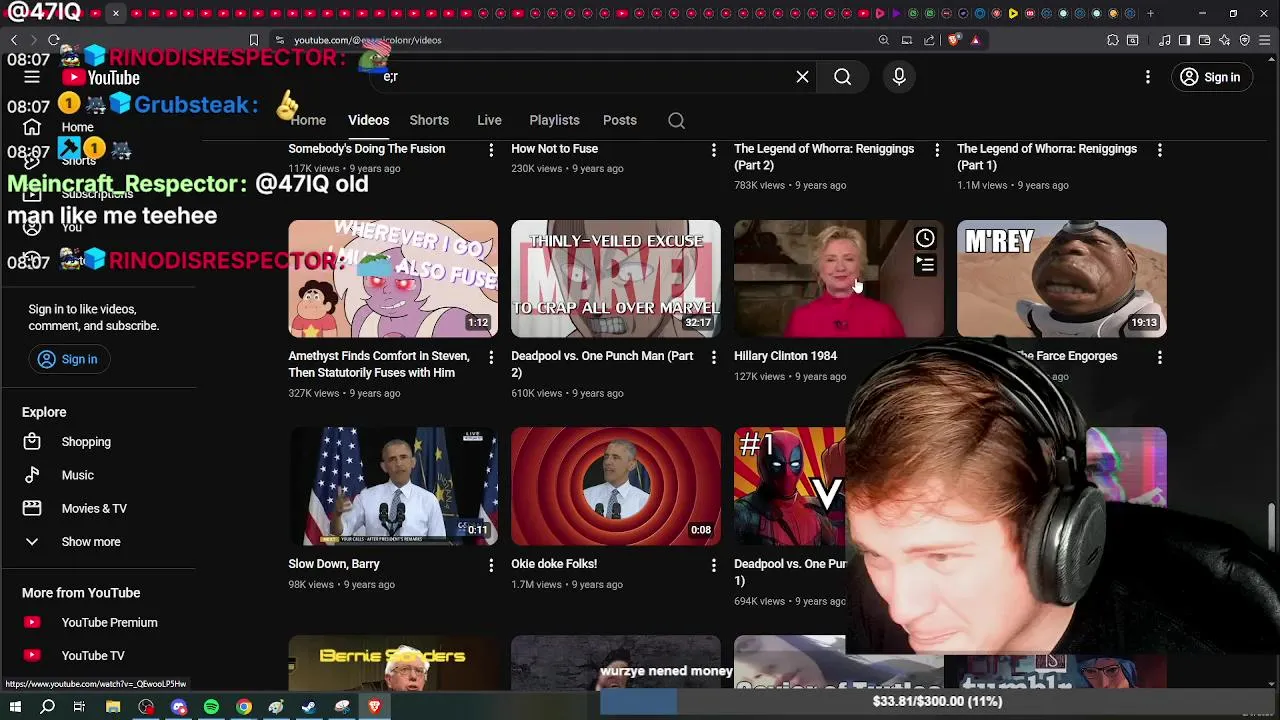Screen dimensions: 1280x720
Task: Open the channel Live tab
Action: (489, 120)
